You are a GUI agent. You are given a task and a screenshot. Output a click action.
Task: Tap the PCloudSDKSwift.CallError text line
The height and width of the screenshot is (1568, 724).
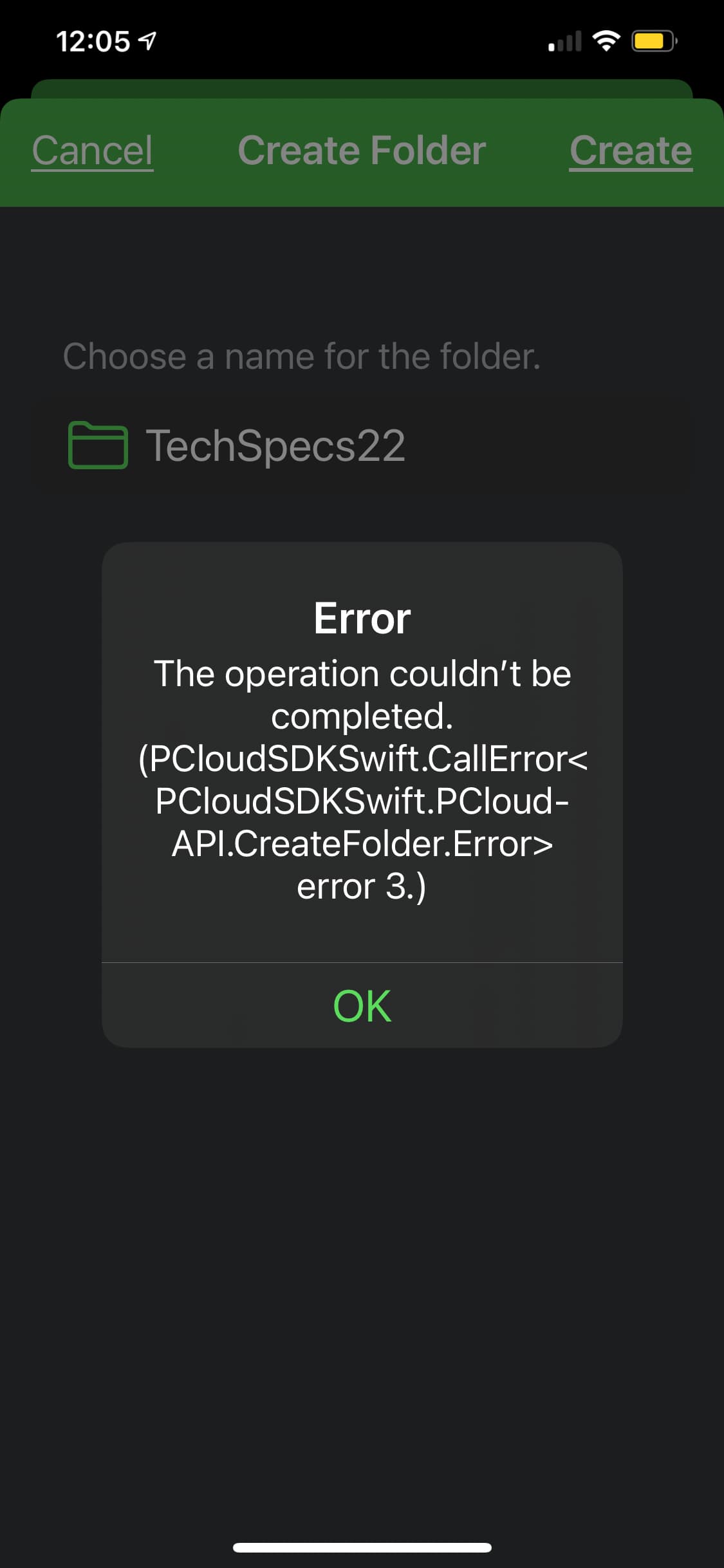click(362, 758)
